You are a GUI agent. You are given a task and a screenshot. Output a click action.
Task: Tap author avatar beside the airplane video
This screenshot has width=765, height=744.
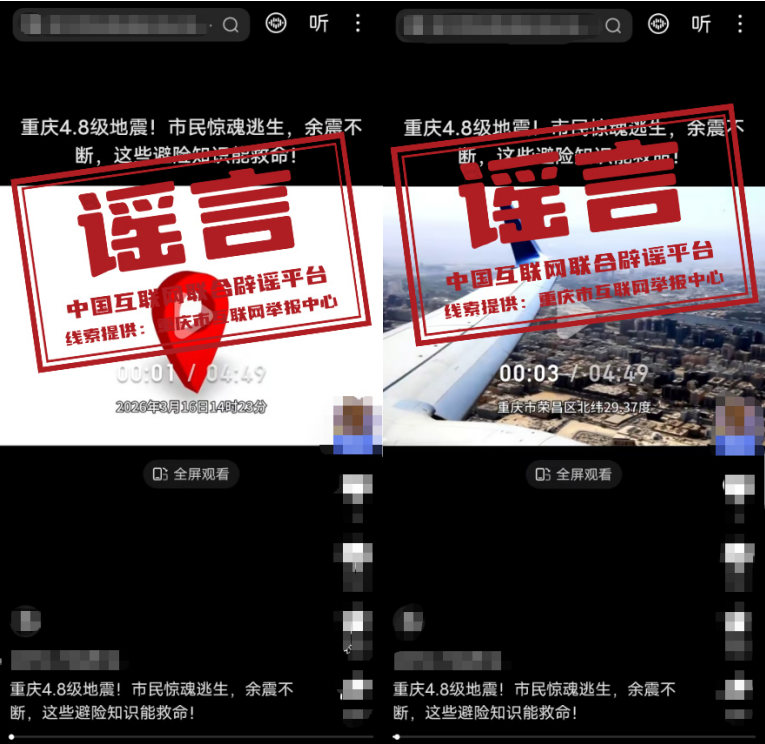pos(738,424)
